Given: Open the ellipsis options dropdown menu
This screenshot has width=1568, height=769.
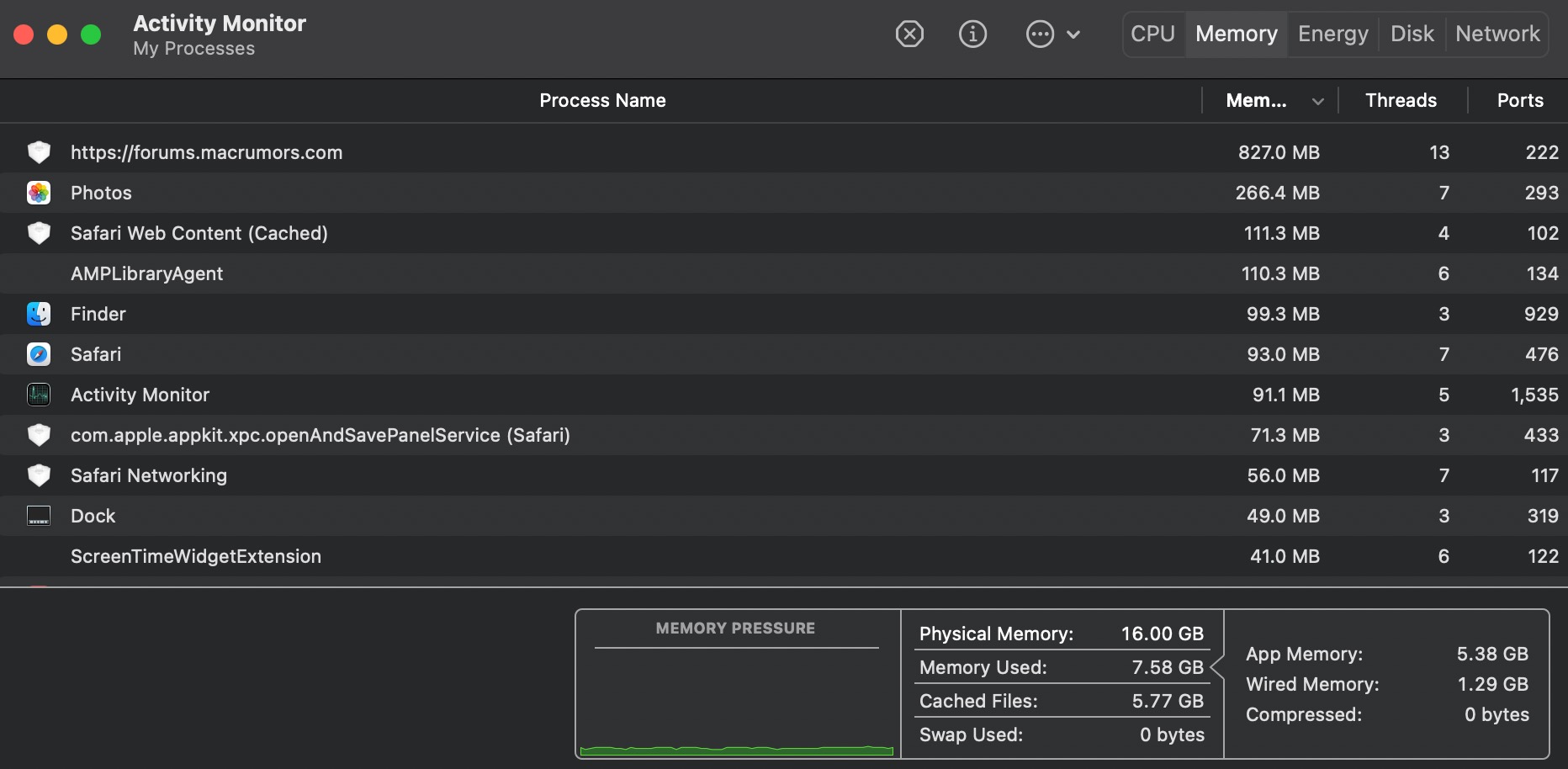Looking at the screenshot, I should [x=1041, y=34].
